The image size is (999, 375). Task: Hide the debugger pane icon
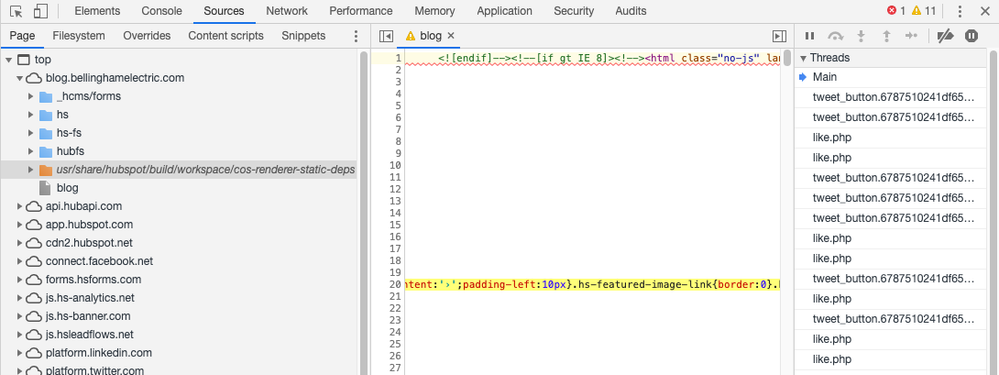[x=779, y=36]
